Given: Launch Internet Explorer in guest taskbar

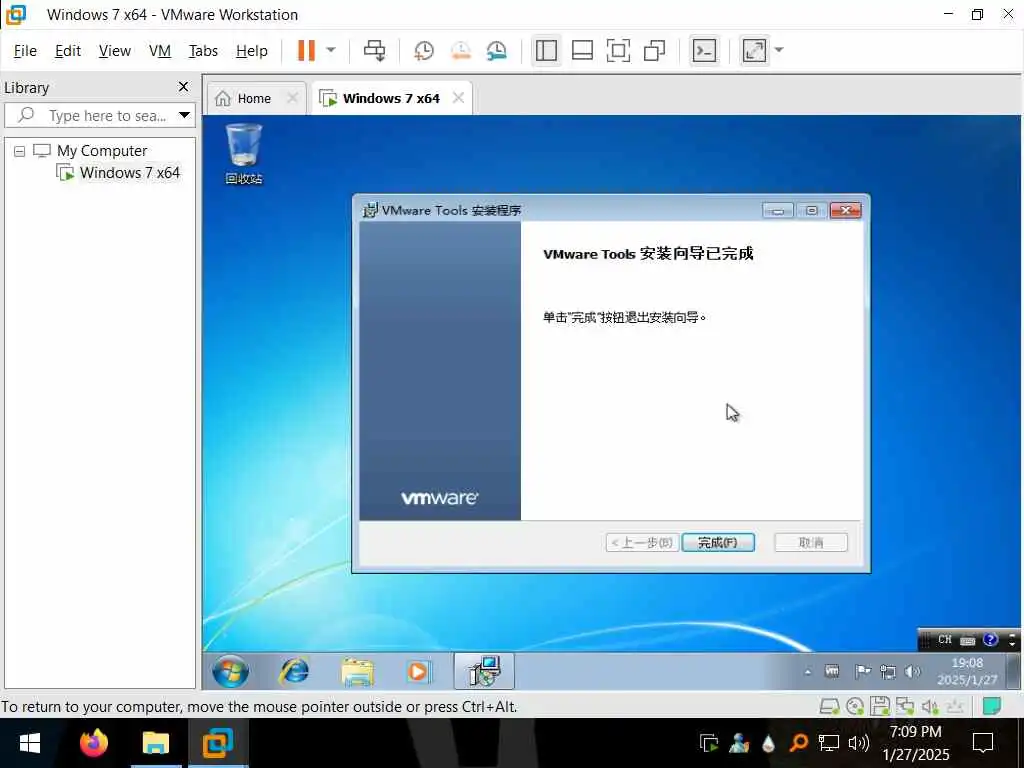Looking at the screenshot, I should tap(294, 671).
